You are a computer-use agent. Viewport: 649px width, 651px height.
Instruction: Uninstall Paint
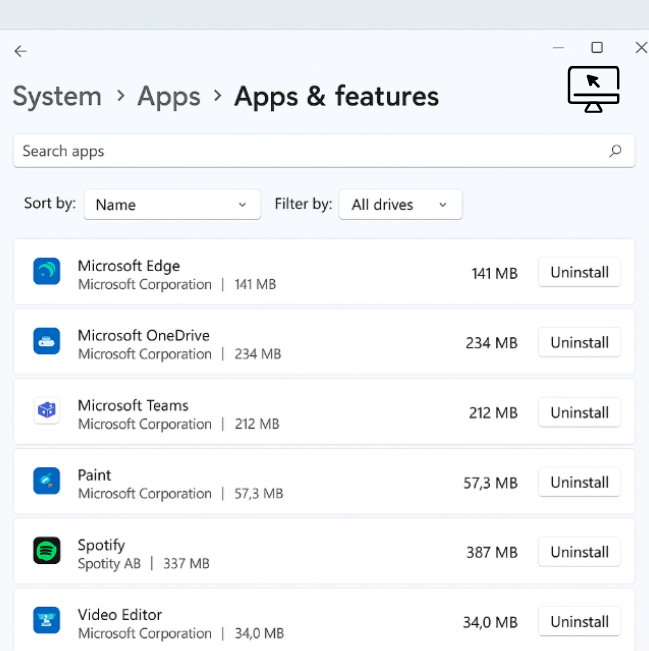pyautogui.click(x=579, y=482)
